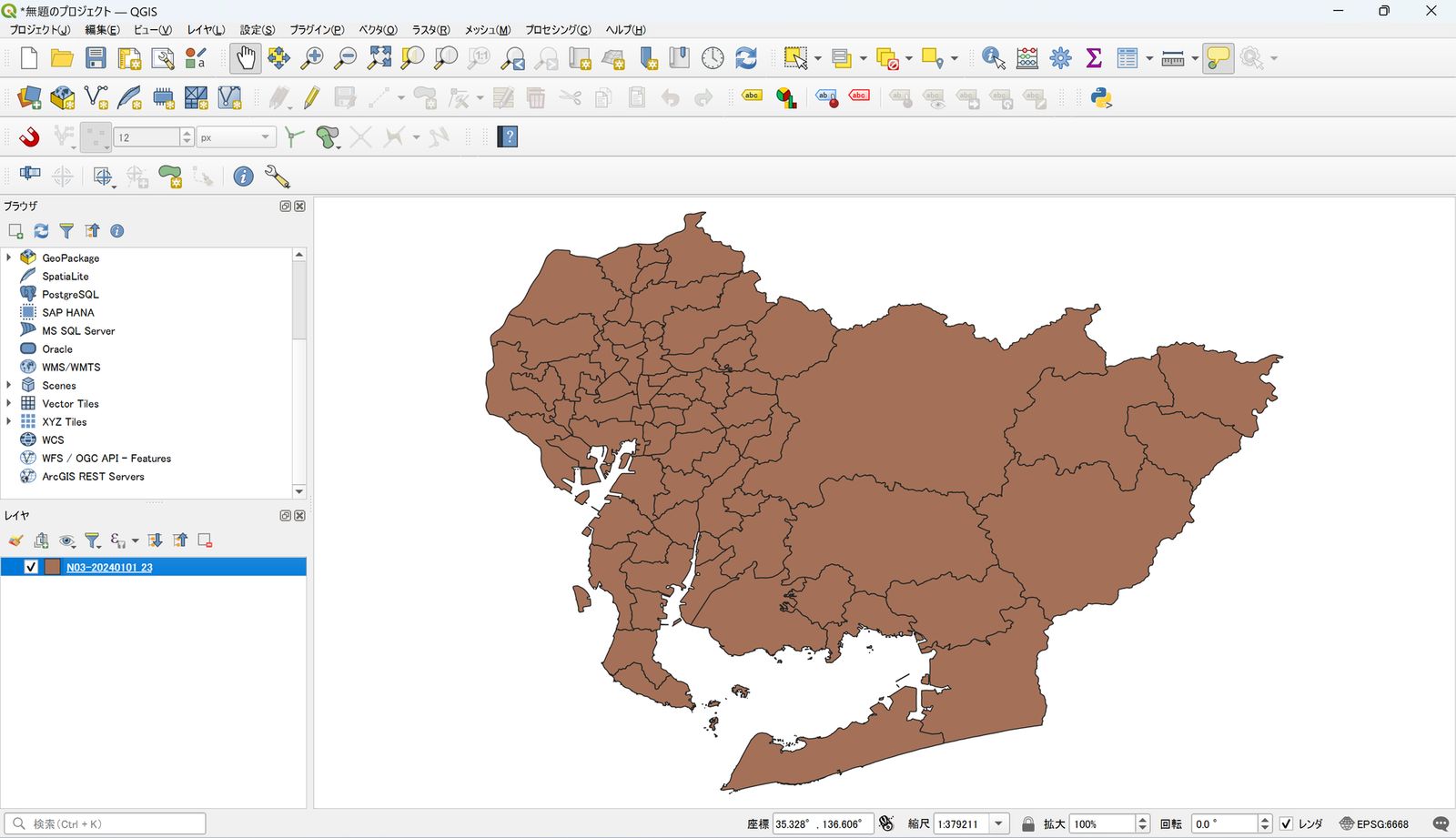This screenshot has width=1456, height=838.
Task: Toggle the scale lock icon
Action: [1028, 823]
